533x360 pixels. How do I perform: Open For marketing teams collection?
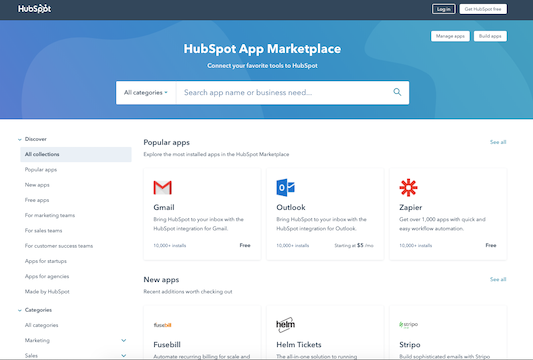50,216
